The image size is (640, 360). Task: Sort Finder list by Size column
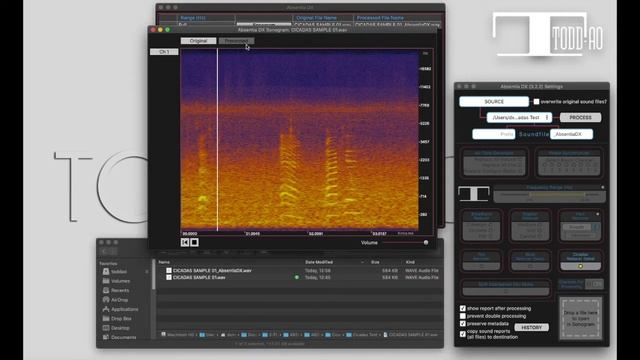[x=375, y=262]
